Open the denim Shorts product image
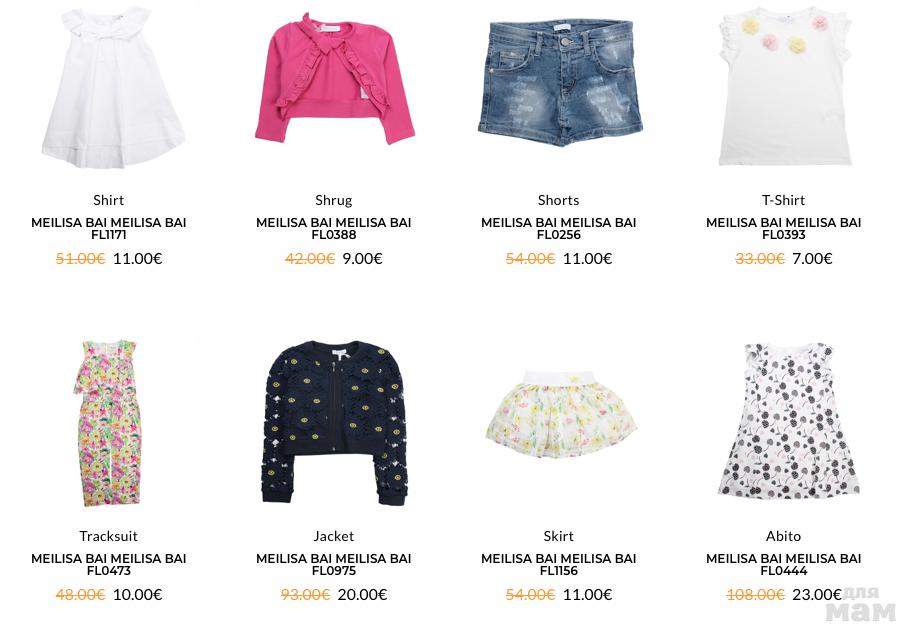 560,83
